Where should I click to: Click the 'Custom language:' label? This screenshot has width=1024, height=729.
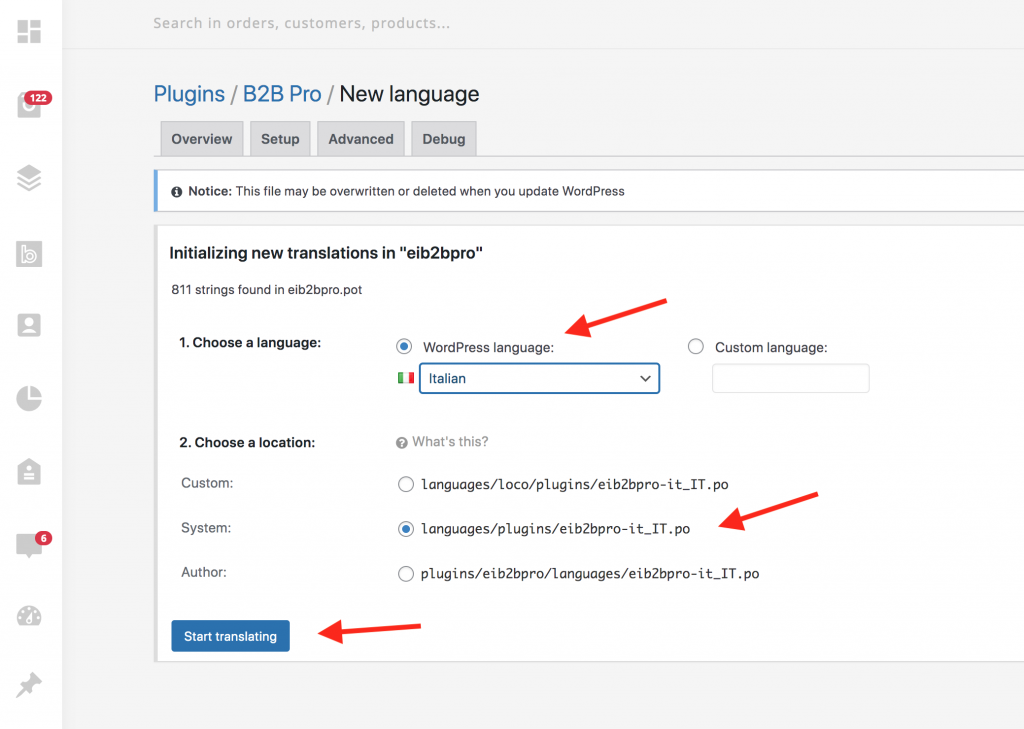tap(771, 348)
